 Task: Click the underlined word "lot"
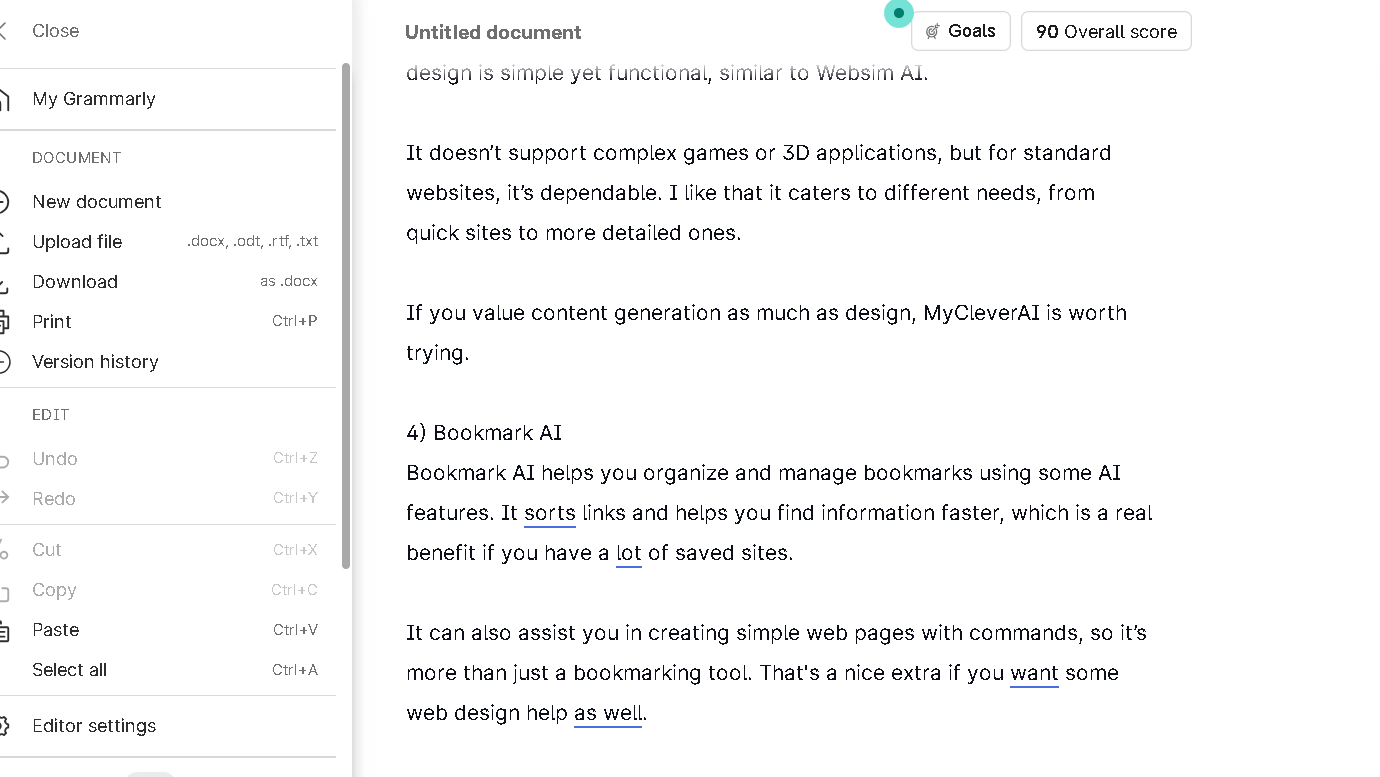click(x=629, y=553)
